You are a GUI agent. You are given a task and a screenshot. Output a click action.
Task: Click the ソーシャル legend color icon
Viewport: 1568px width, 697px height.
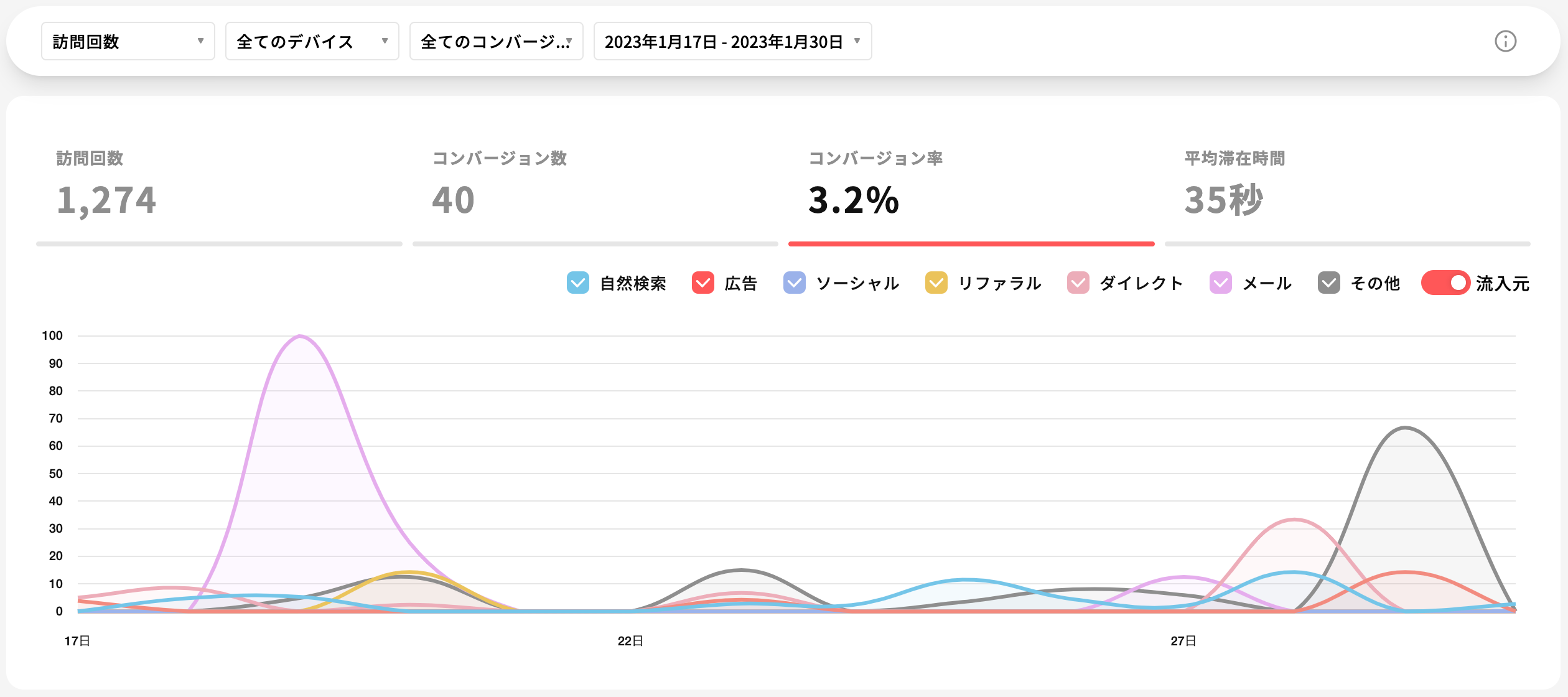pos(794,283)
